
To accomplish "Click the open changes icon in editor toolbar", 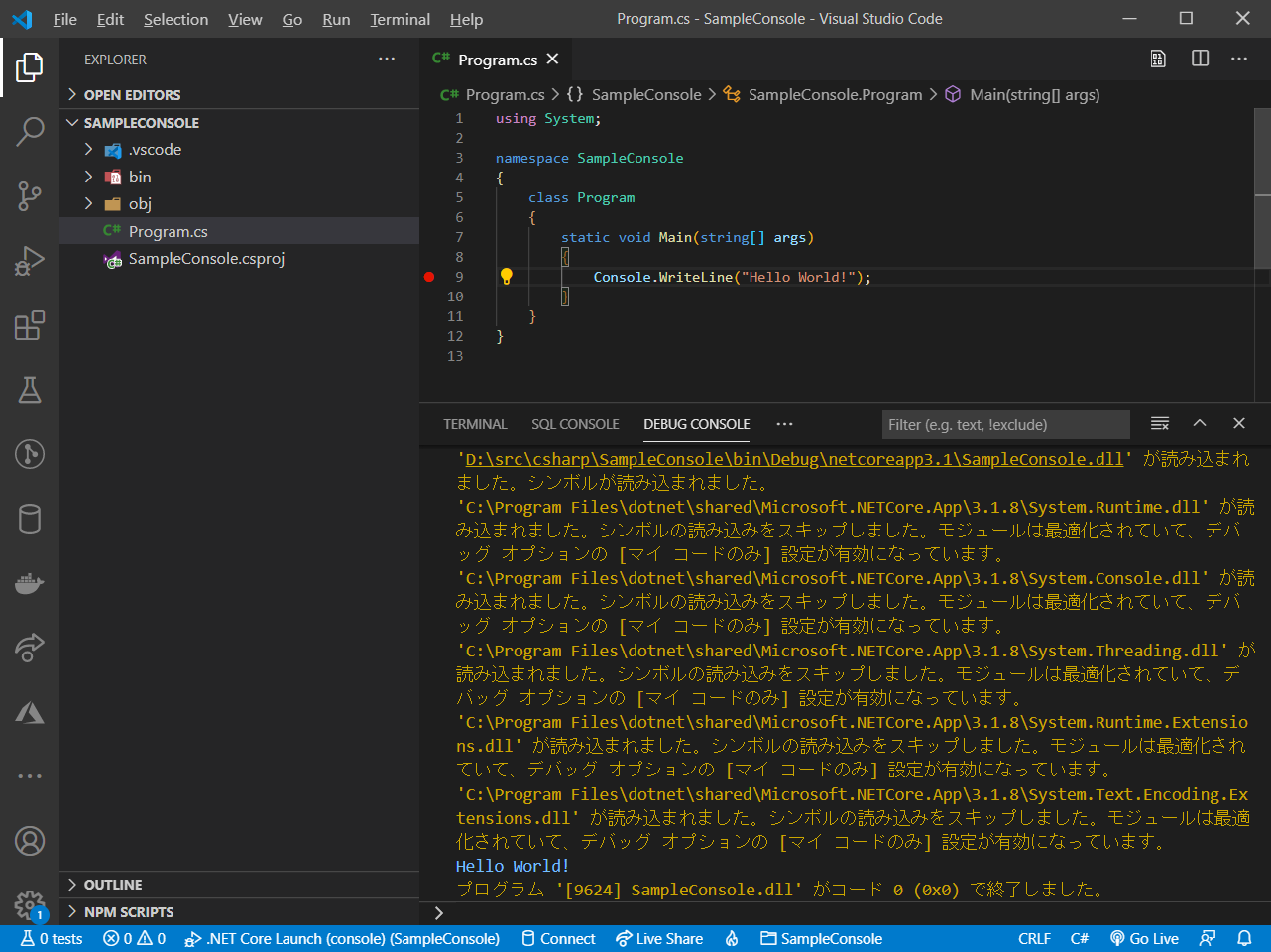I will pyautogui.click(x=1158, y=59).
